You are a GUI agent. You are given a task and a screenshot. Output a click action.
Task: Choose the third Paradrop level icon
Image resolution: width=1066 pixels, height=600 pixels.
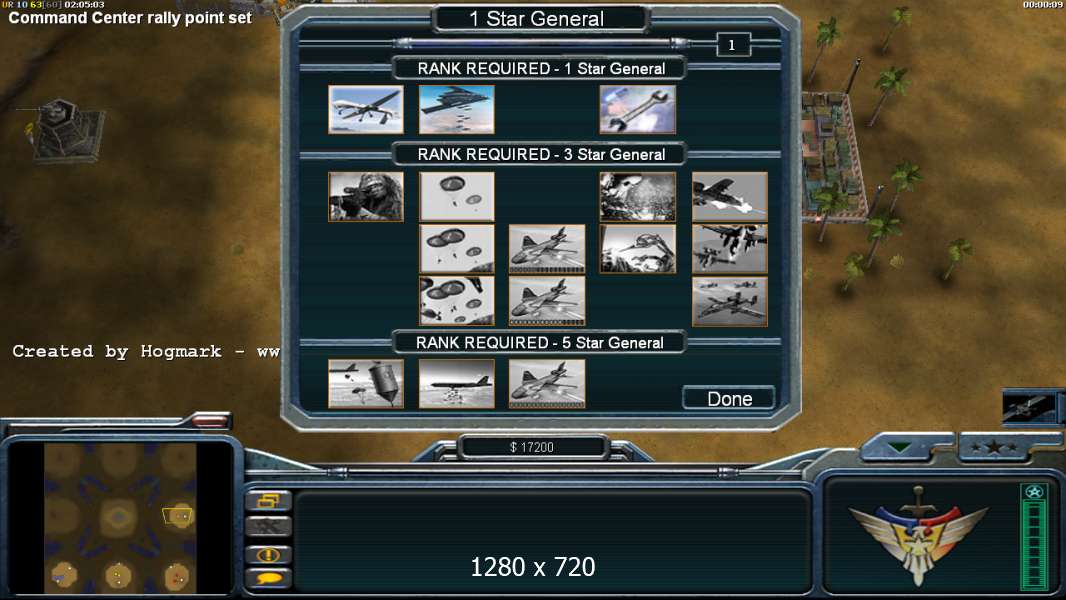(x=456, y=301)
